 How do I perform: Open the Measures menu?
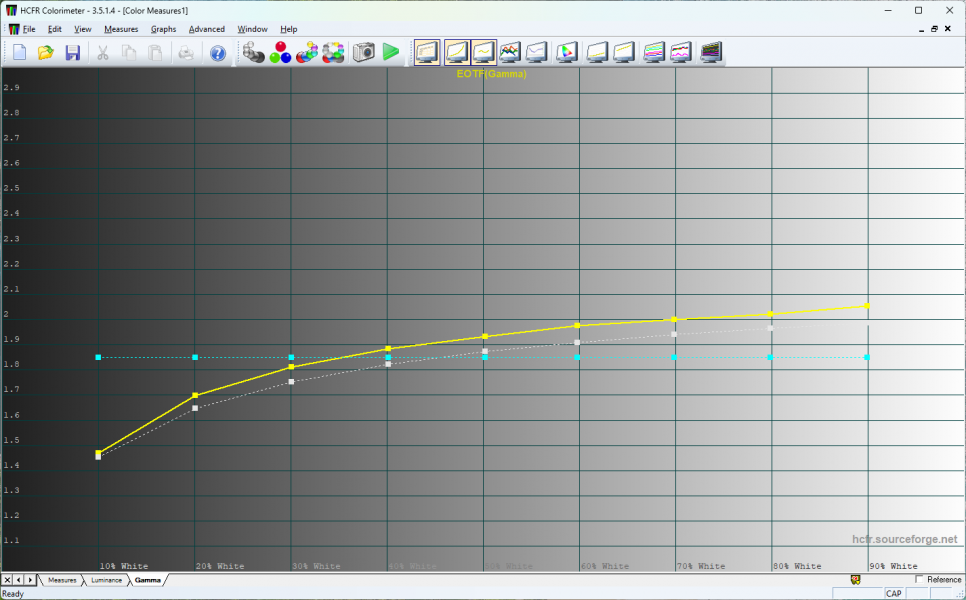(121, 29)
